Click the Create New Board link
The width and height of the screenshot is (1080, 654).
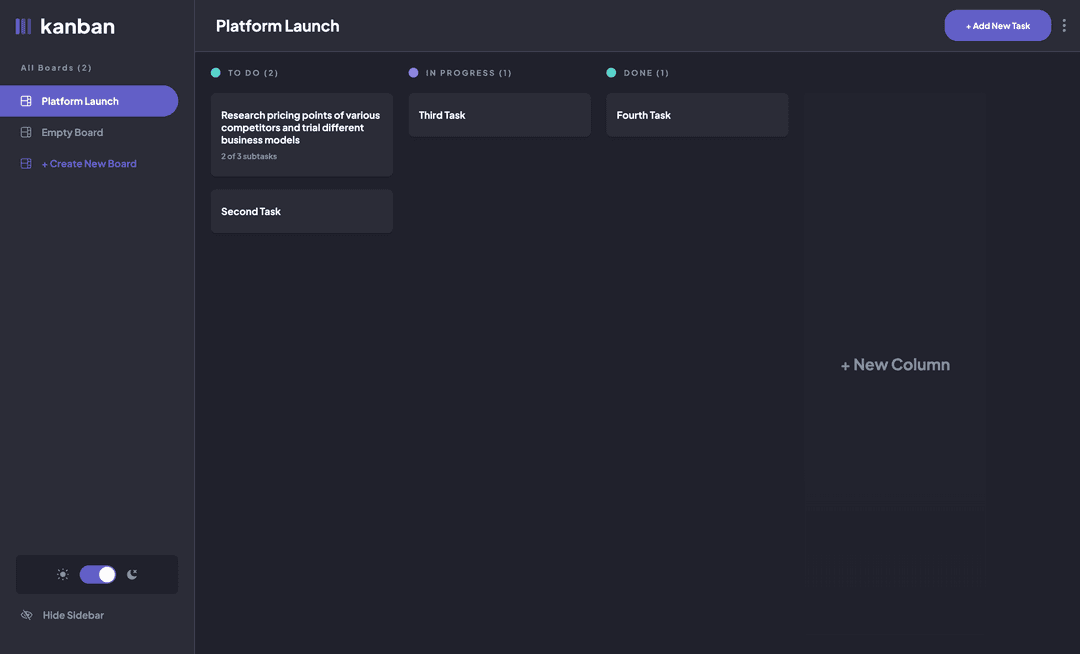pyautogui.click(x=89, y=164)
